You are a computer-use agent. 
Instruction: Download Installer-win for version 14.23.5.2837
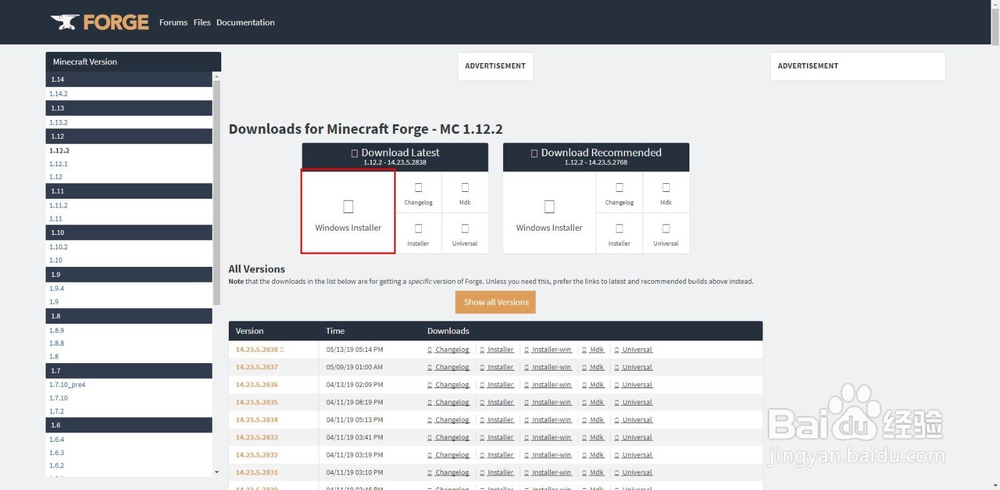(x=552, y=368)
